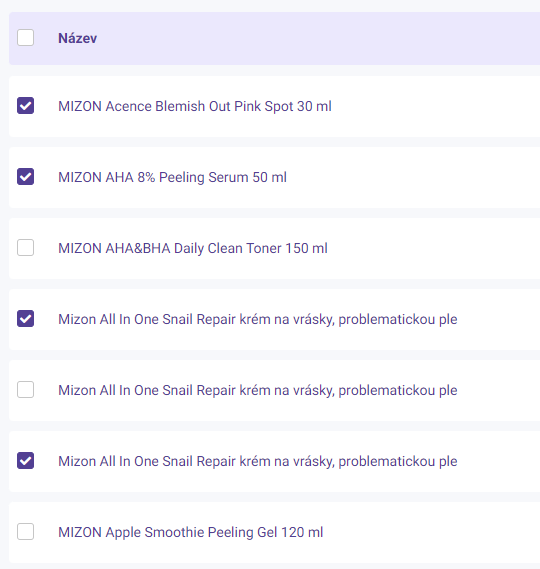Open the first Mizon All In One Snail Repair product

pyautogui.click(x=258, y=320)
